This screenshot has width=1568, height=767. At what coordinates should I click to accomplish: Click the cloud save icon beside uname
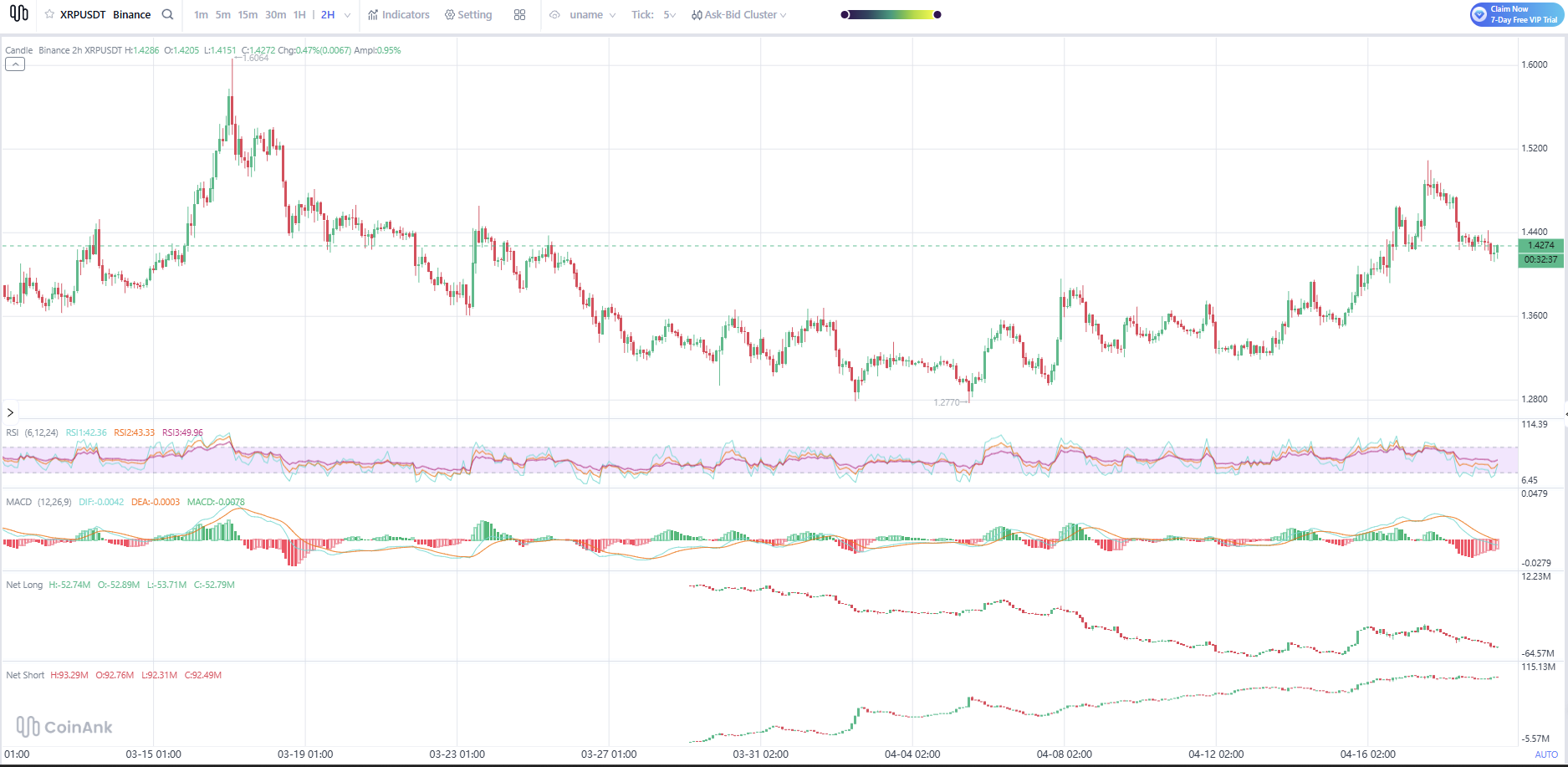554,15
